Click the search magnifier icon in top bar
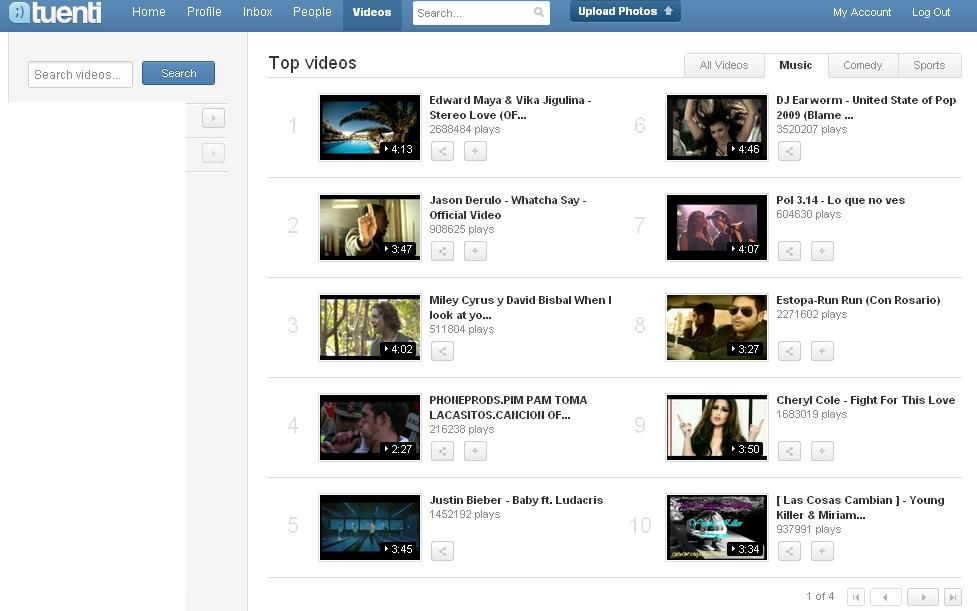Viewport: 977px width, 611px height. point(539,12)
